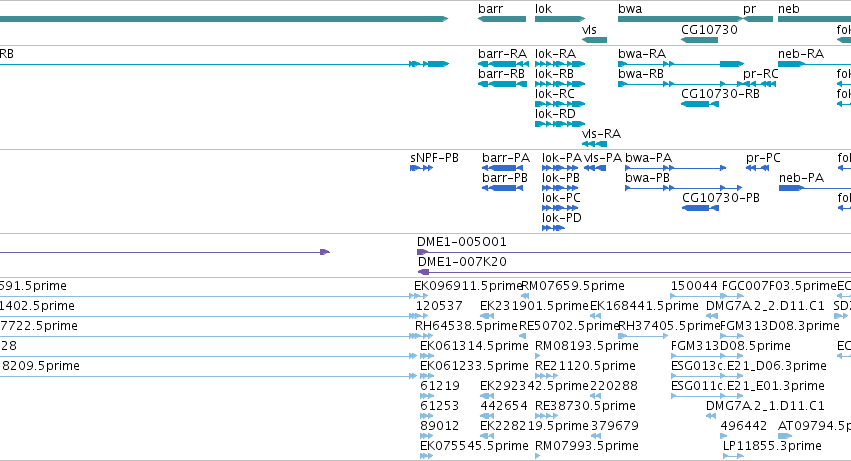The width and height of the screenshot is (851, 461).
Task: Click the pr gene feature
Action: pyautogui.click(x=758, y=19)
